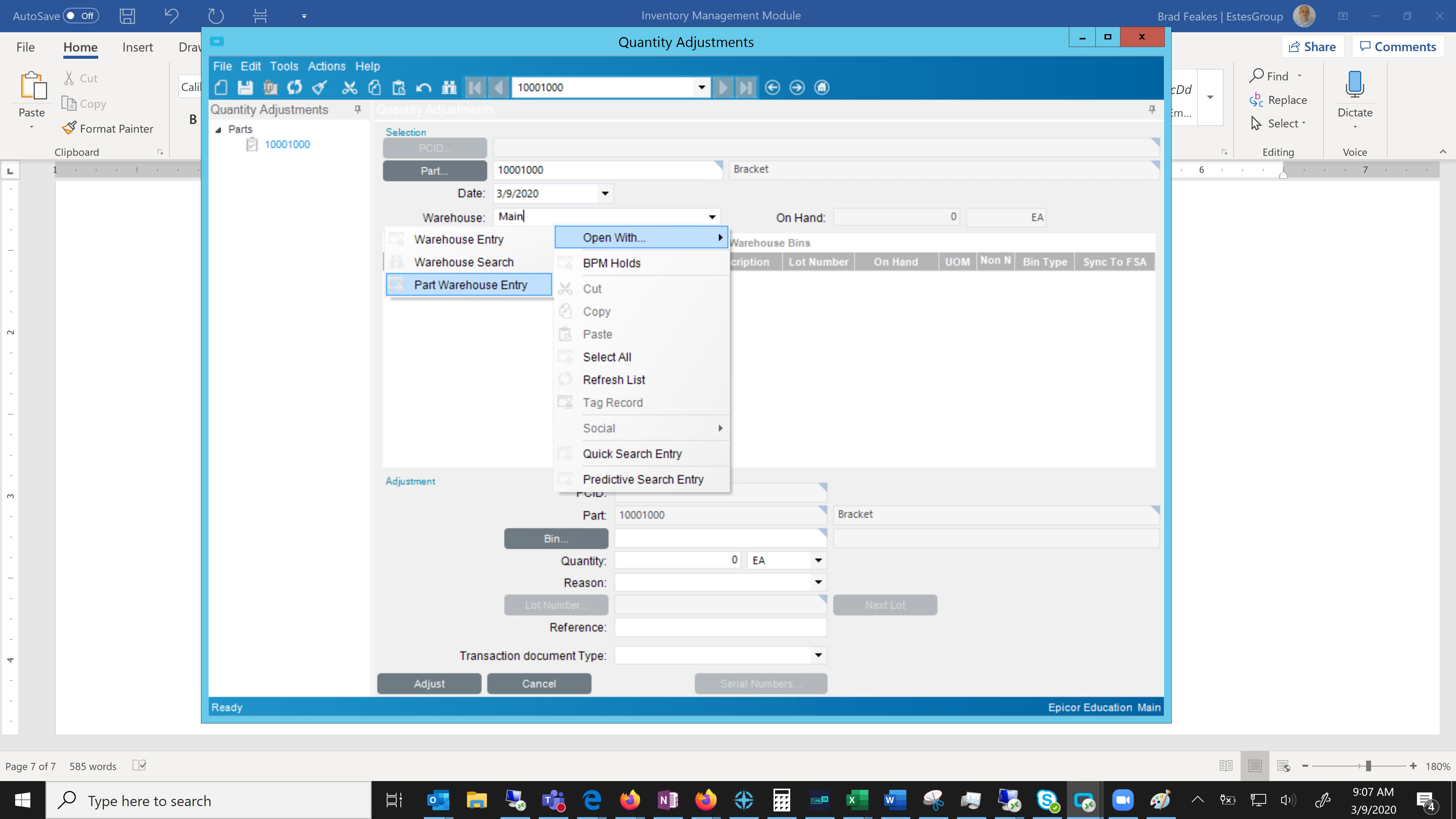Screen dimensions: 1456x819
Task: Switch to Read Mode view in Word status bar
Action: click(x=1225, y=766)
